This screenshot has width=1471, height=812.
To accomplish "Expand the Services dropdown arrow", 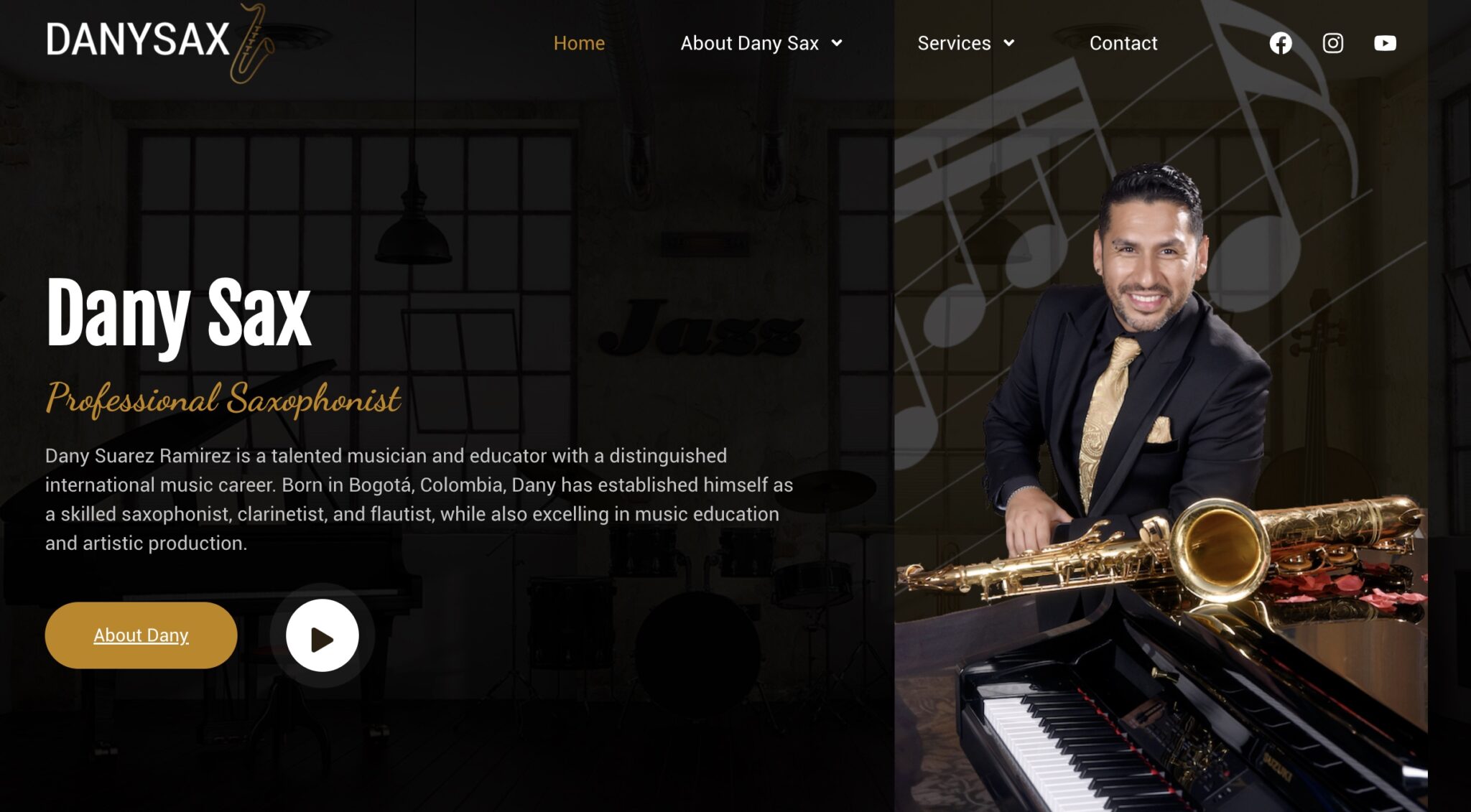I will pyautogui.click(x=1009, y=43).
